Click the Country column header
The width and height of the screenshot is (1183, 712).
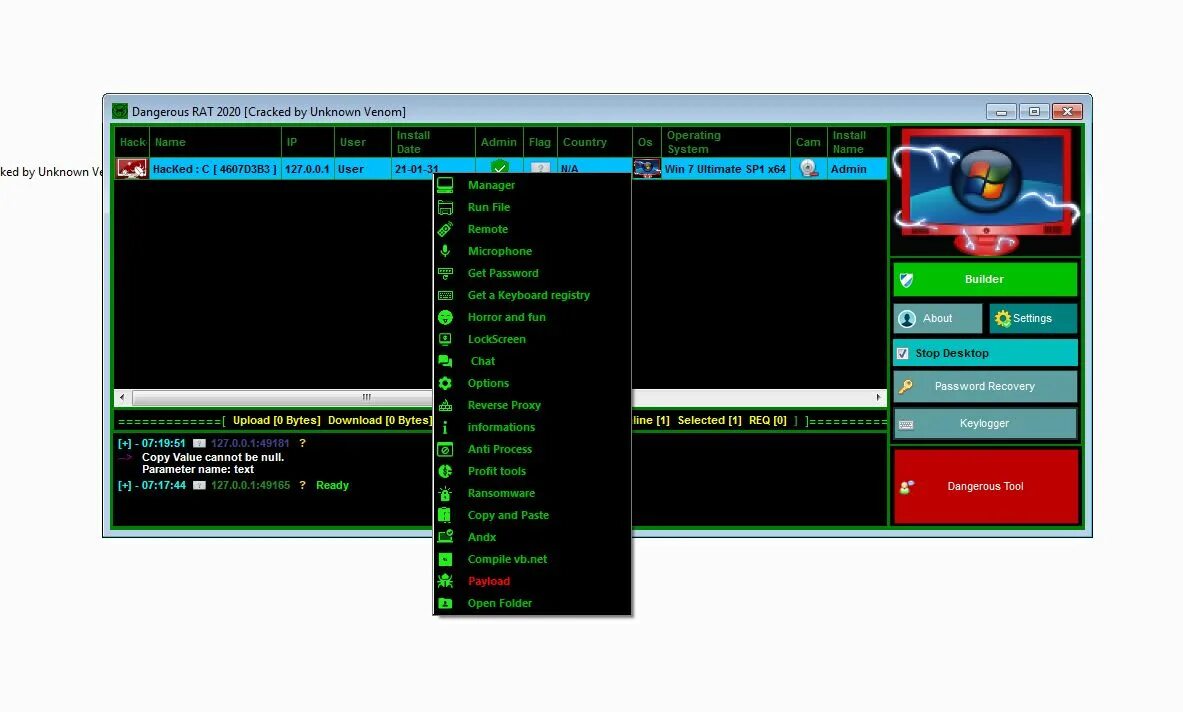click(x=595, y=142)
